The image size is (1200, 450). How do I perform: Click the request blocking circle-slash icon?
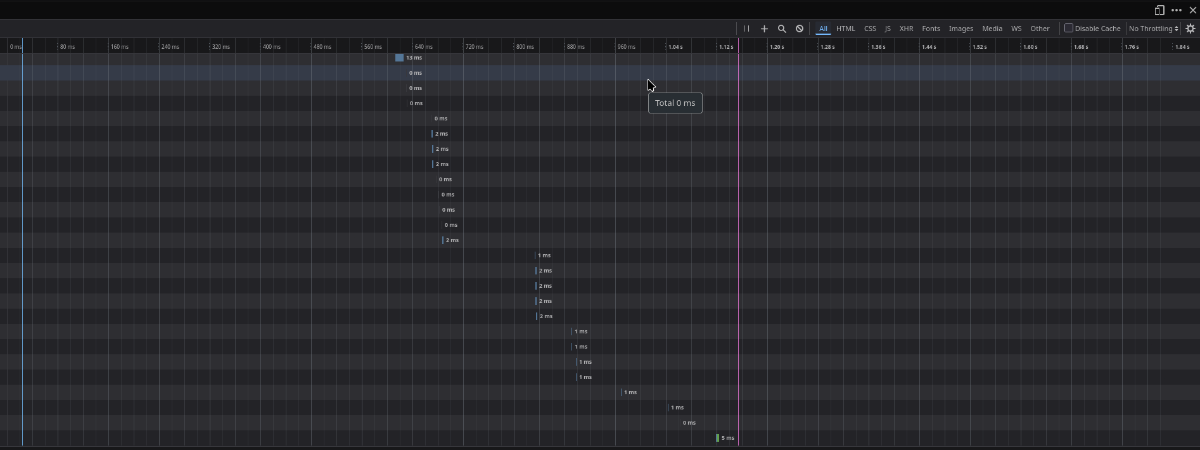point(799,29)
